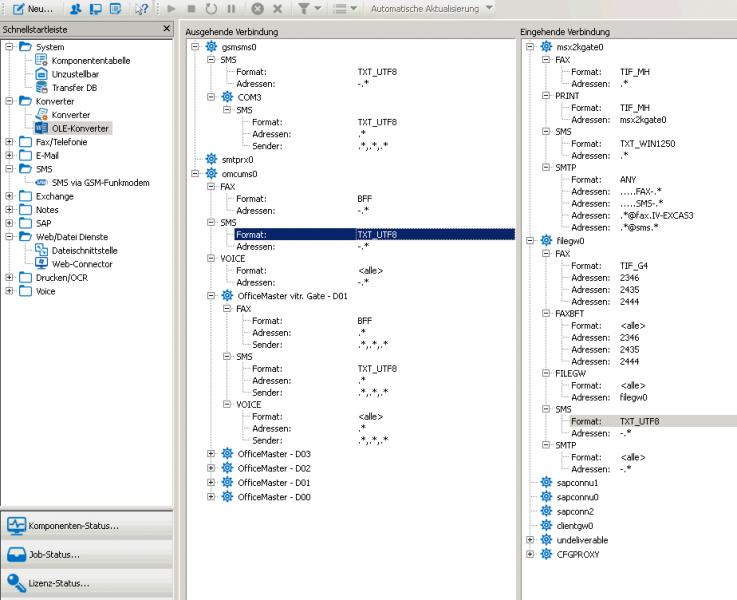
Task: Click the gear icon beside sapconnu1
Action: click(x=546, y=483)
